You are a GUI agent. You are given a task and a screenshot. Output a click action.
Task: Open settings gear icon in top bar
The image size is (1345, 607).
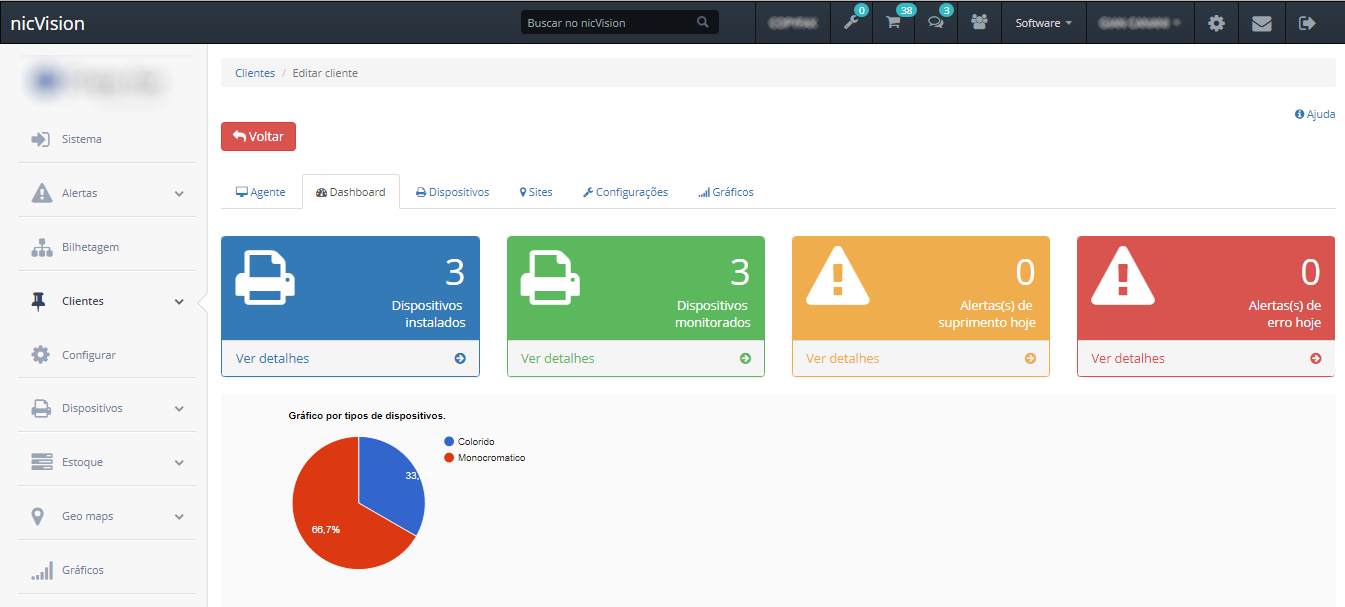click(1216, 23)
